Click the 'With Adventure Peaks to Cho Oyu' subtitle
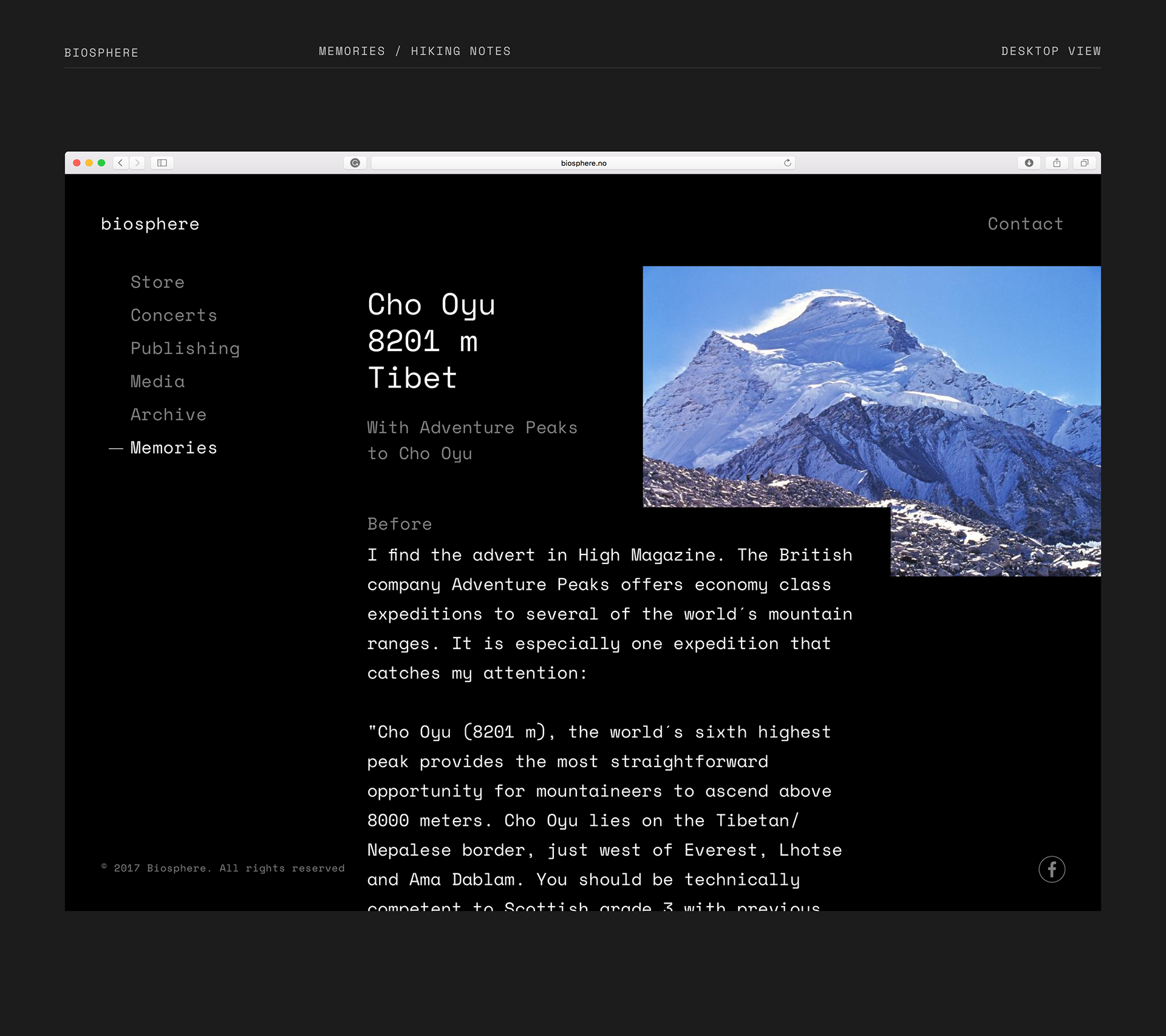This screenshot has height=1036, width=1166. pos(472,440)
